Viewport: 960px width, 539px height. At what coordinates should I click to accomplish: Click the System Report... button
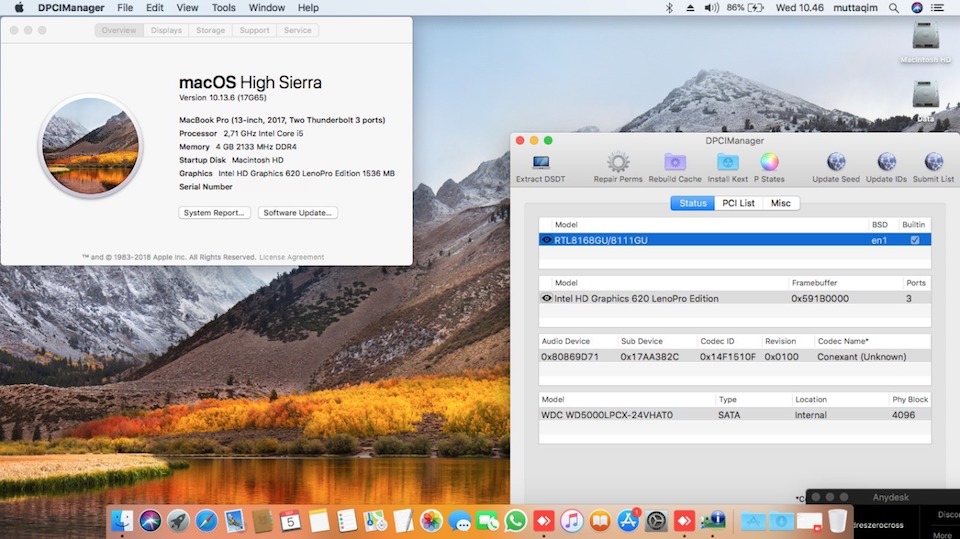point(214,213)
